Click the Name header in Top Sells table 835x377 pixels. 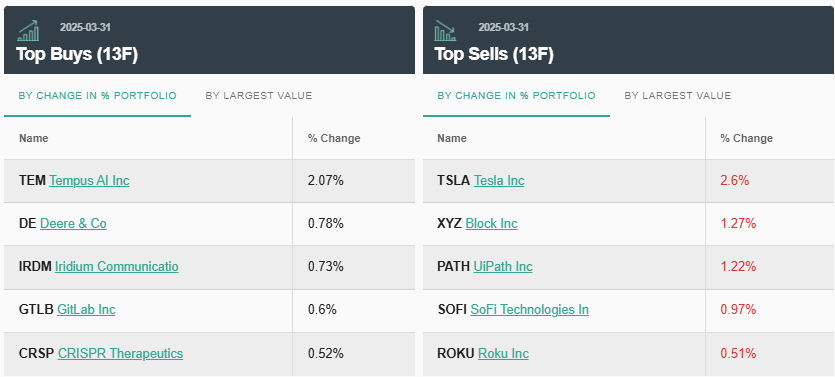click(452, 138)
